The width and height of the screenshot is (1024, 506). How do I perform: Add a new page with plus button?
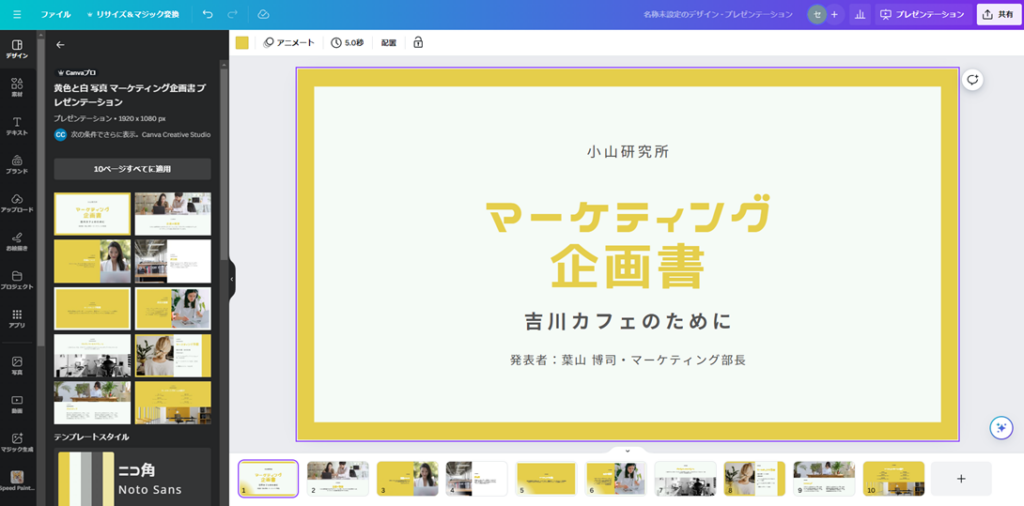(961, 479)
